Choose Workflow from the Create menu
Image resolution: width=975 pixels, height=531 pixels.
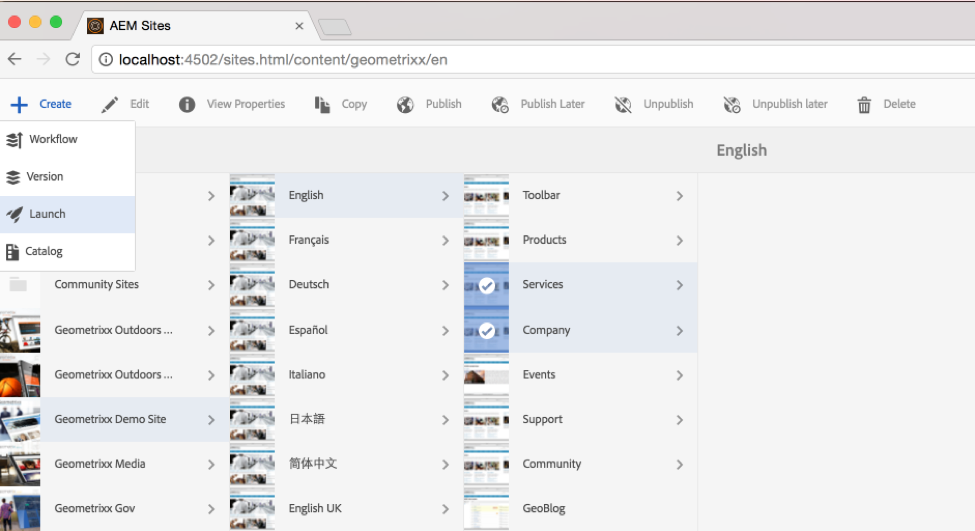point(53,139)
